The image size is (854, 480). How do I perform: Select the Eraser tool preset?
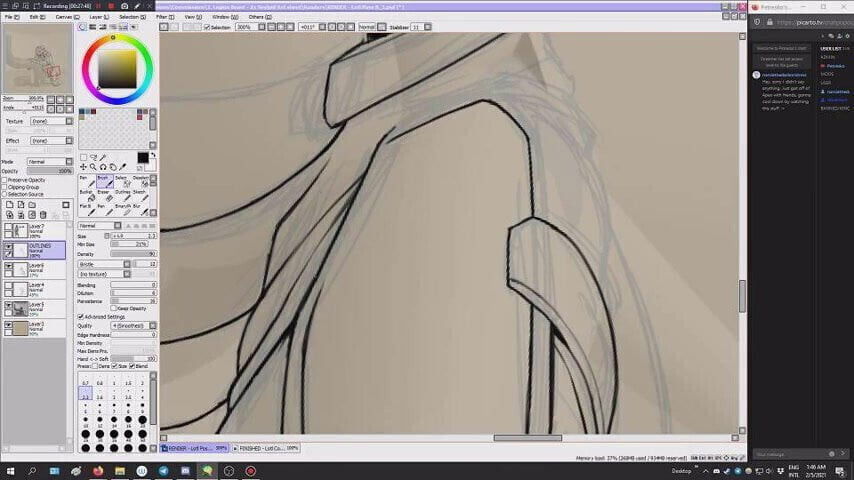[x=105, y=196]
